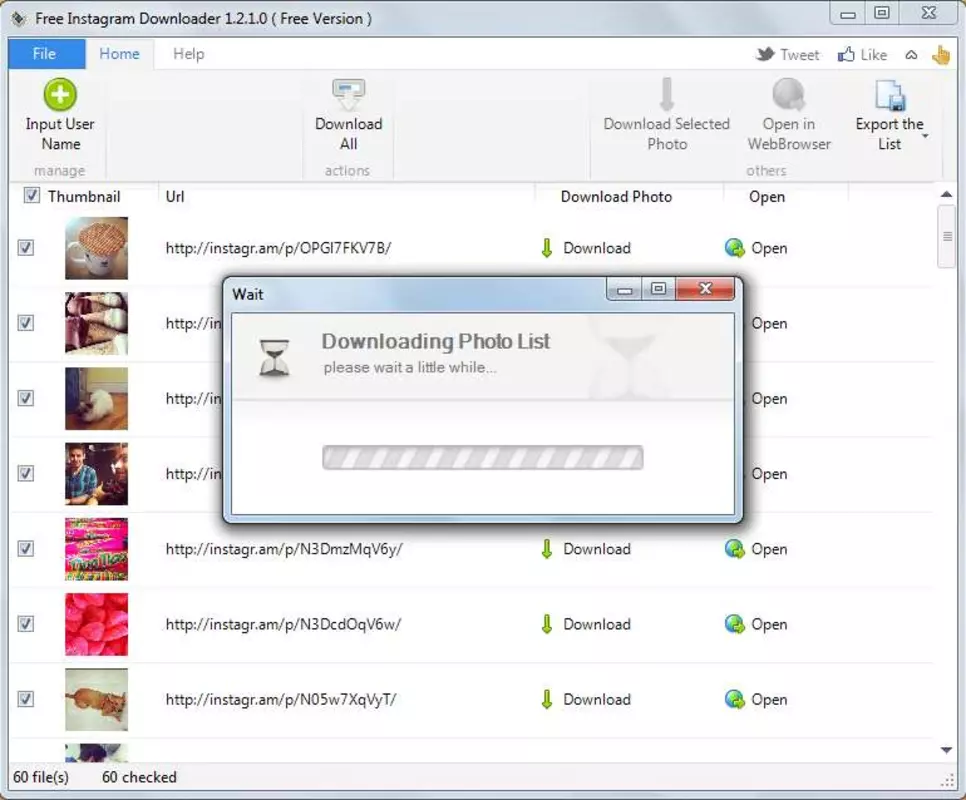Click the window resize grip in status bar
The image size is (966, 800).
[948, 781]
